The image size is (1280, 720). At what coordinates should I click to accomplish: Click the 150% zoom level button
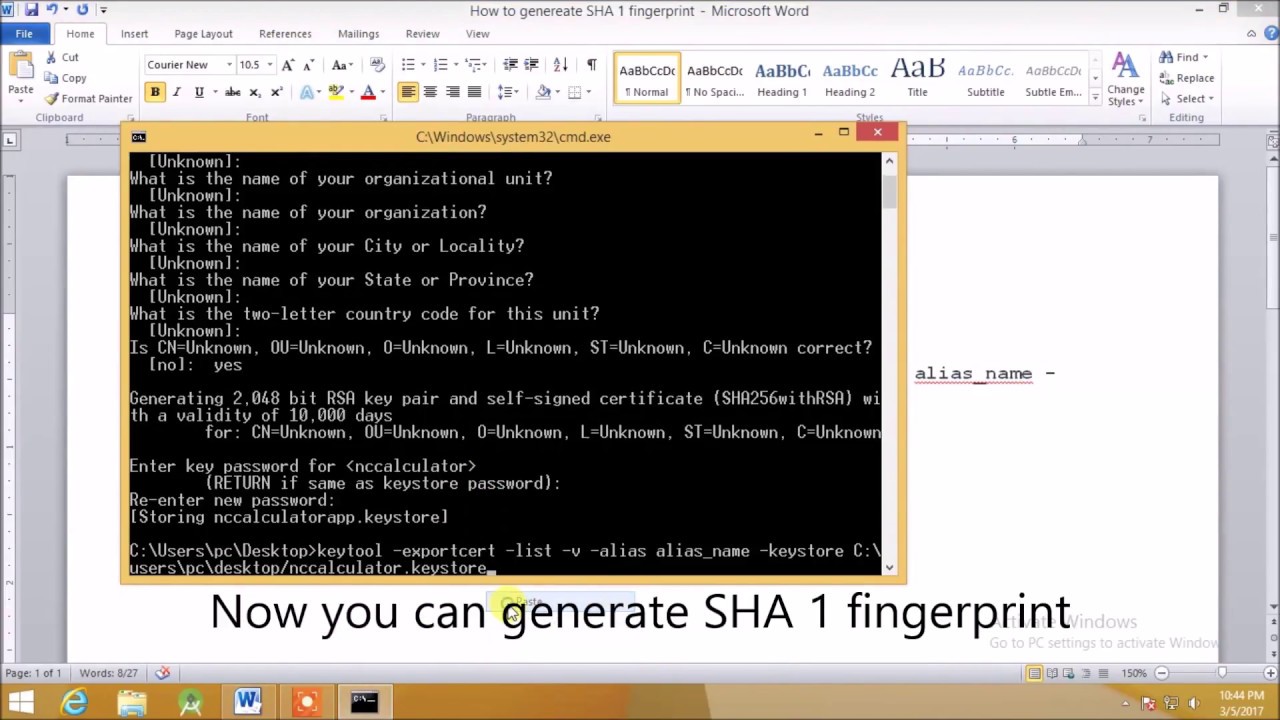tap(1133, 673)
